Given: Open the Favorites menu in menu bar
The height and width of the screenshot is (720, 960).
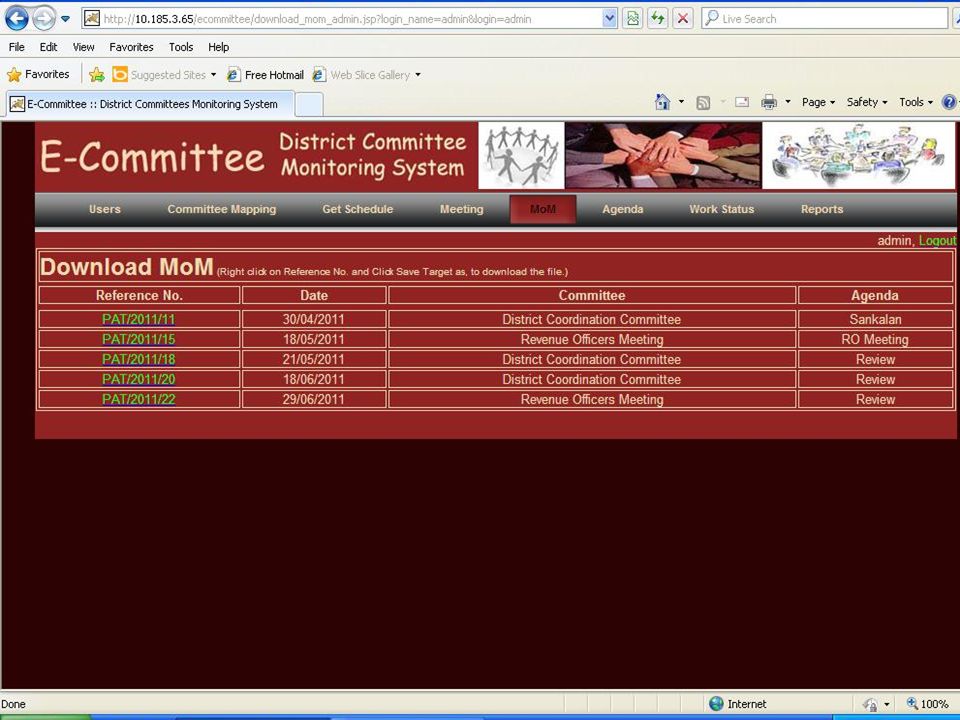Looking at the screenshot, I should coord(131,47).
